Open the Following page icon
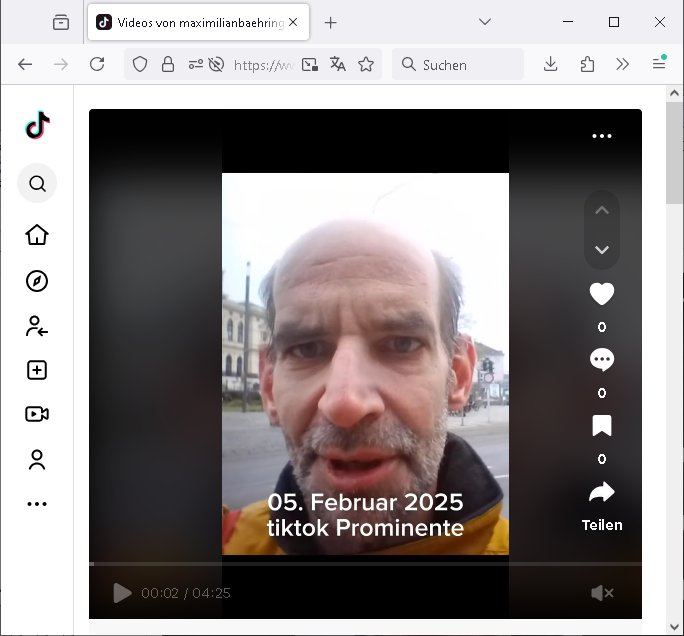 tap(37, 326)
